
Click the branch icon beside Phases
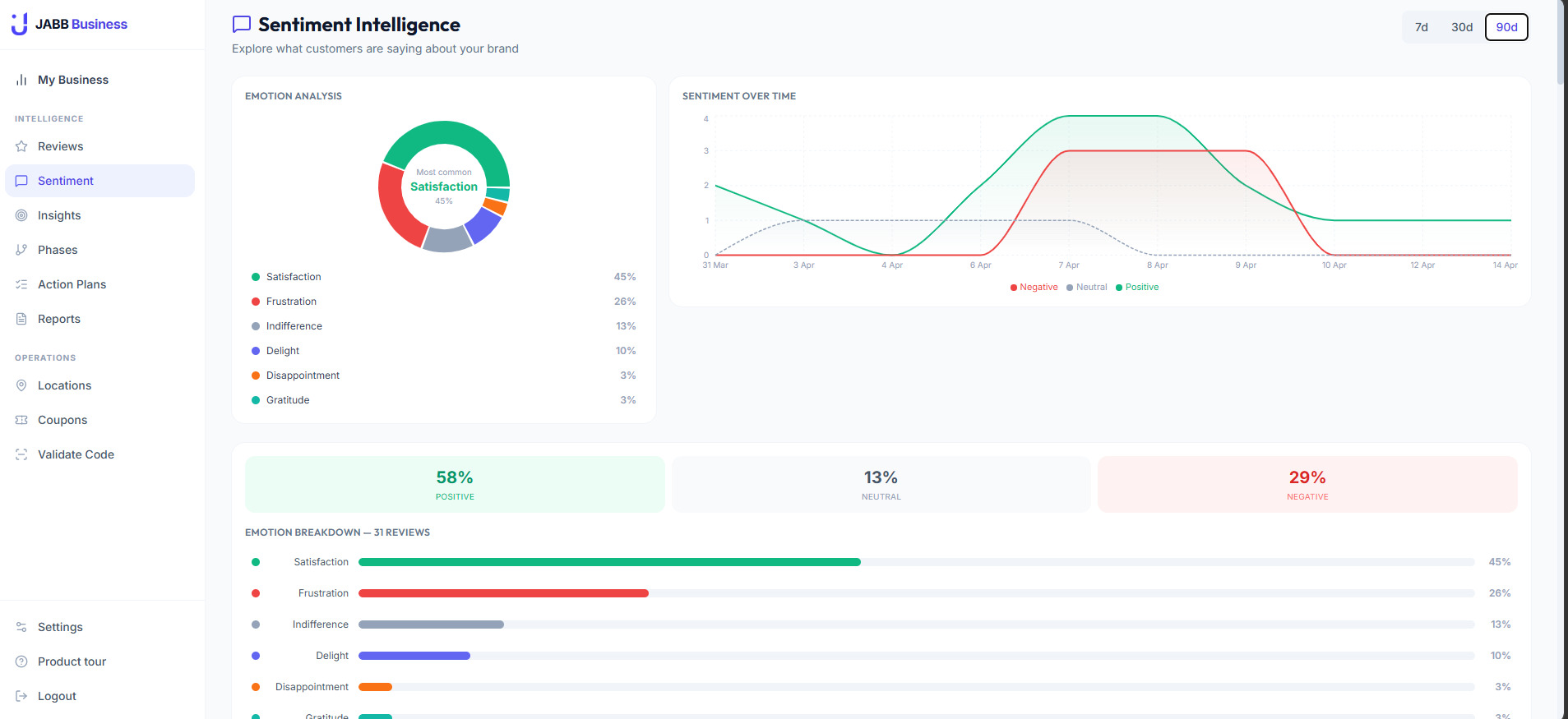tap(21, 250)
